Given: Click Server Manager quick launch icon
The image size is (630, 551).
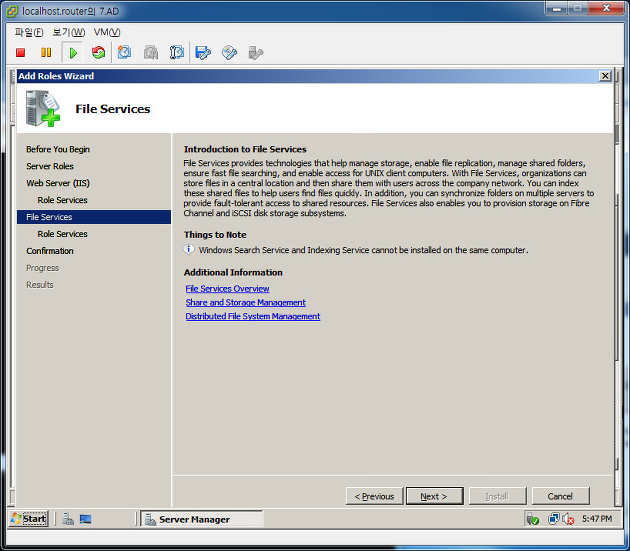Looking at the screenshot, I should pyautogui.click(x=68, y=519).
